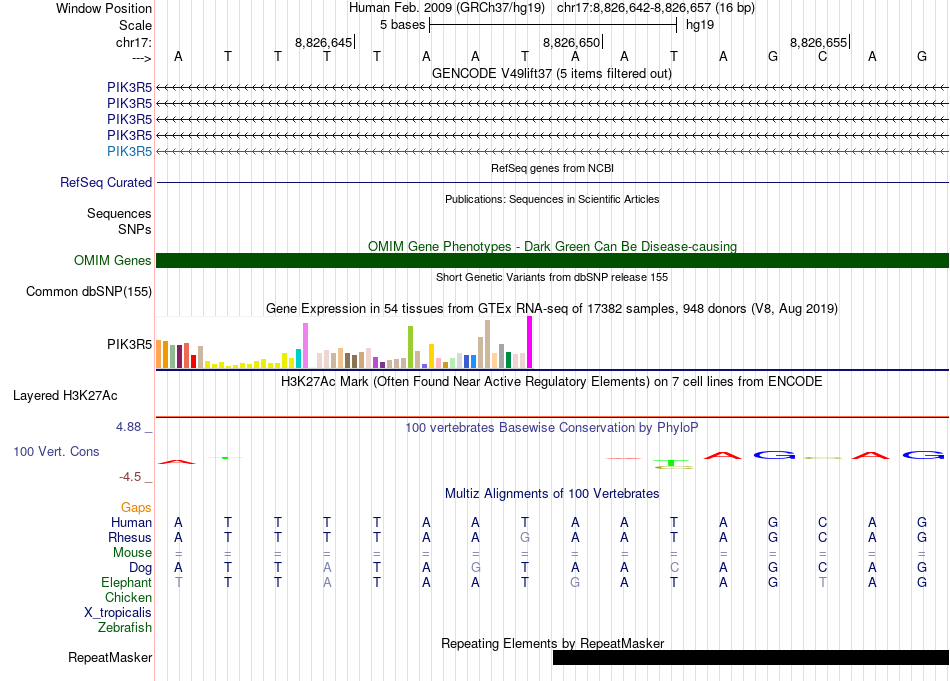This screenshot has height=681, width=950.
Task: Click the dark green OMIM gene bar
Action: pyautogui.click(x=553, y=261)
